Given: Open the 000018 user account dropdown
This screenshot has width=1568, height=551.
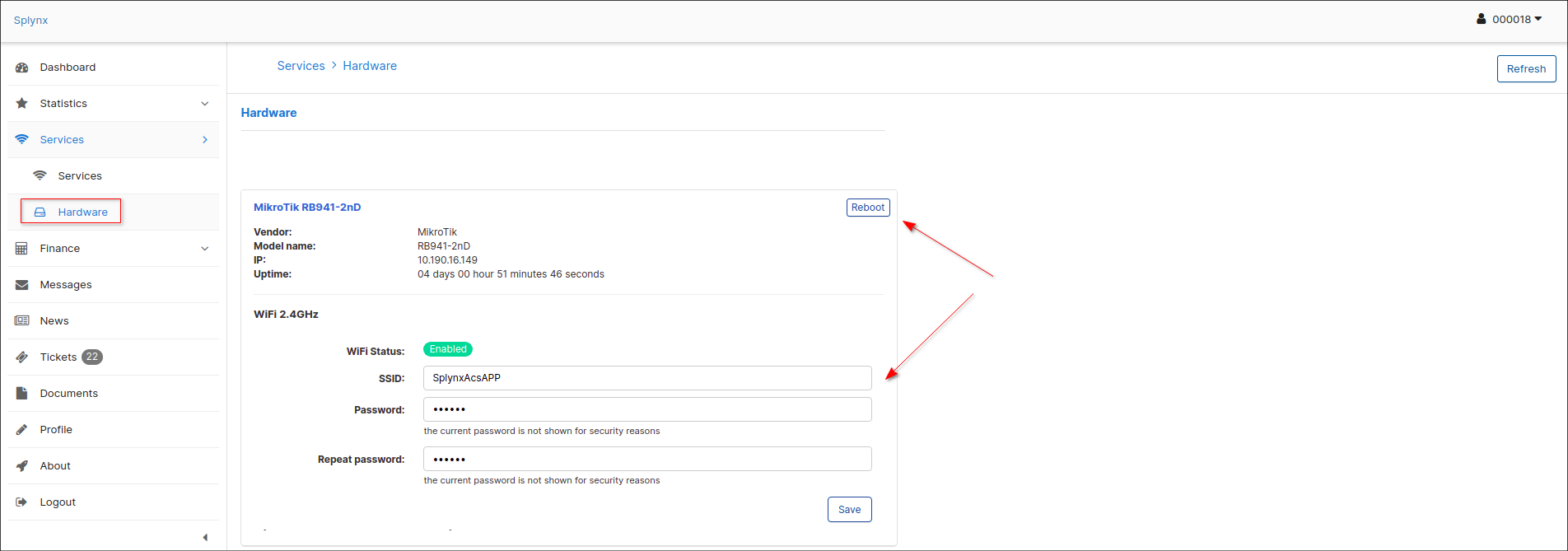Looking at the screenshot, I should pyautogui.click(x=1510, y=19).
